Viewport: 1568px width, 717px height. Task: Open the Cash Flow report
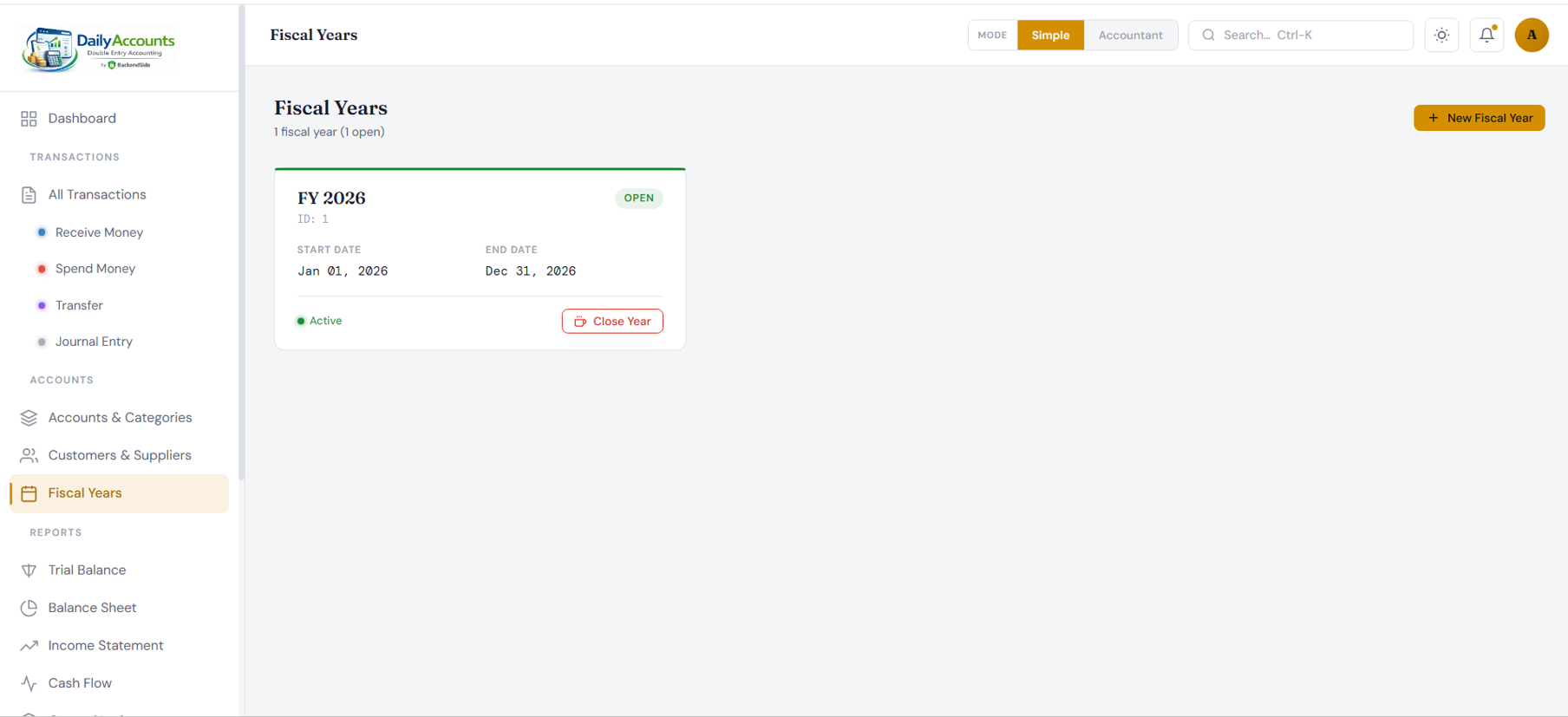[120, 683]
